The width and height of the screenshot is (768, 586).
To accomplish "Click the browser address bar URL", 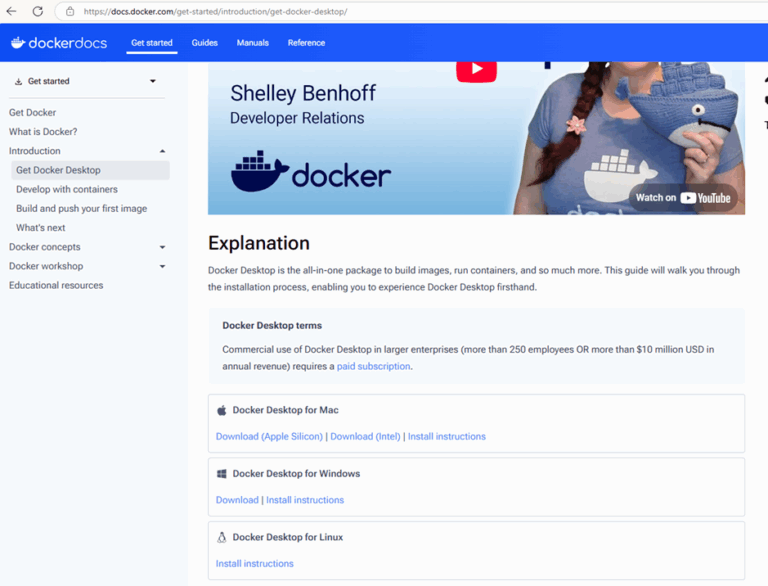I will pyautogui.click(x=215, y=12).
